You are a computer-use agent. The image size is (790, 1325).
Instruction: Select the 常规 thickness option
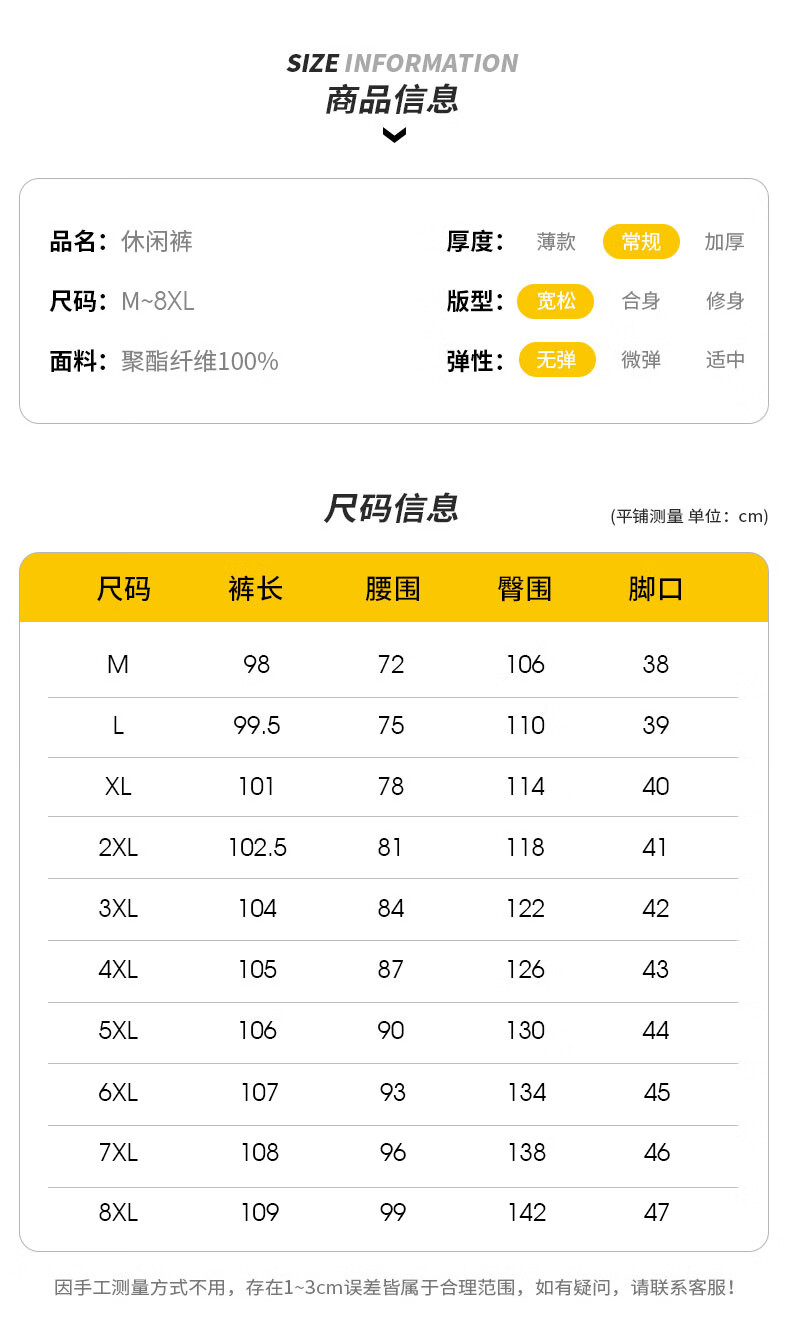click(x=641, y=242)
